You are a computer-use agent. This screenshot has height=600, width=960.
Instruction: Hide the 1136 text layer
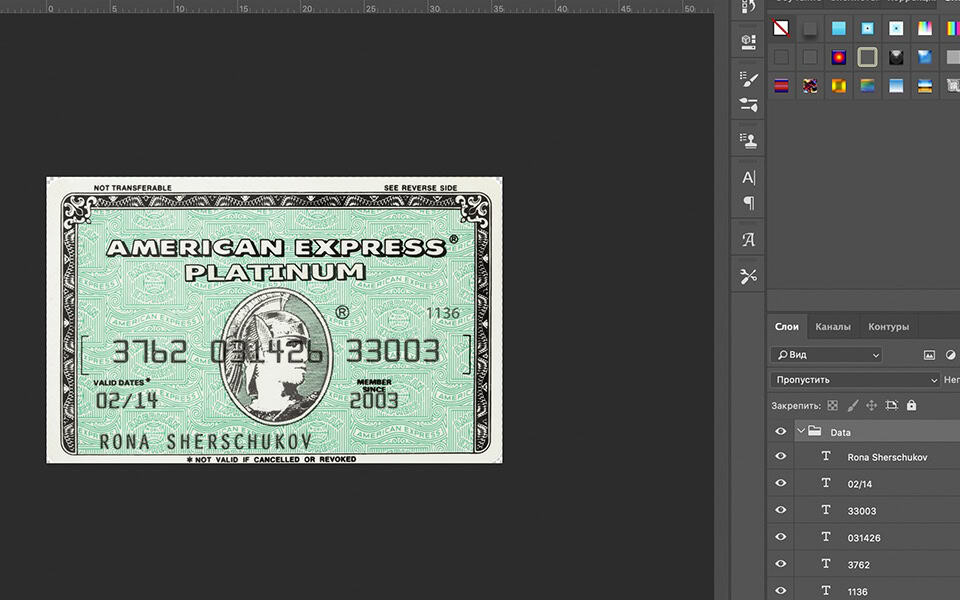[781, 591]
